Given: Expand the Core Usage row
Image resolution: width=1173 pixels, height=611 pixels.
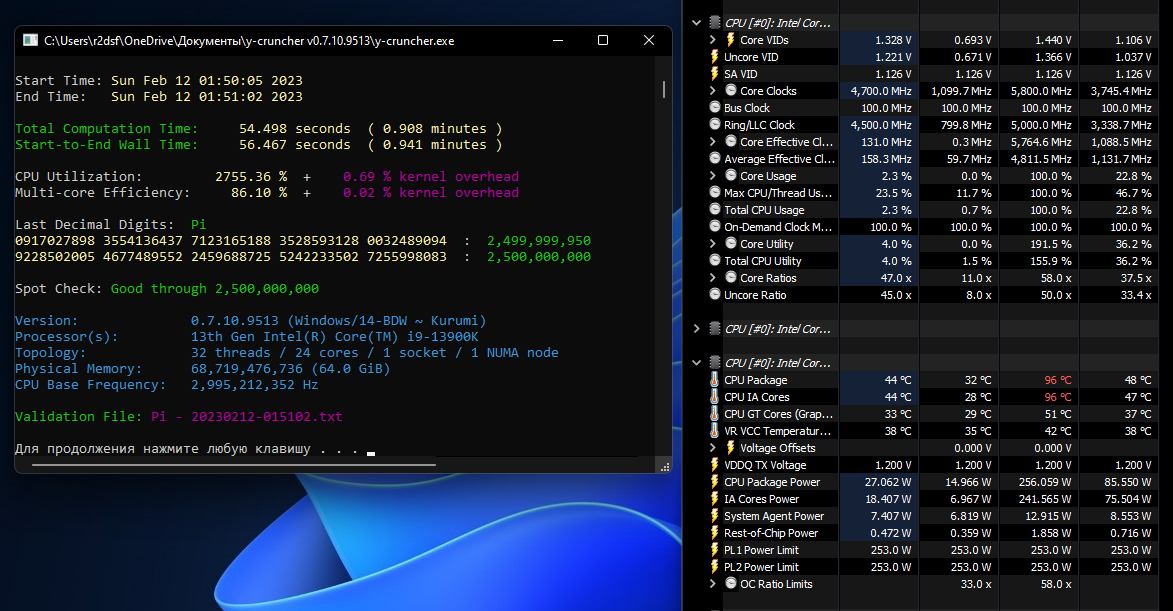Looking at the screenshot, I should [713, 176].
